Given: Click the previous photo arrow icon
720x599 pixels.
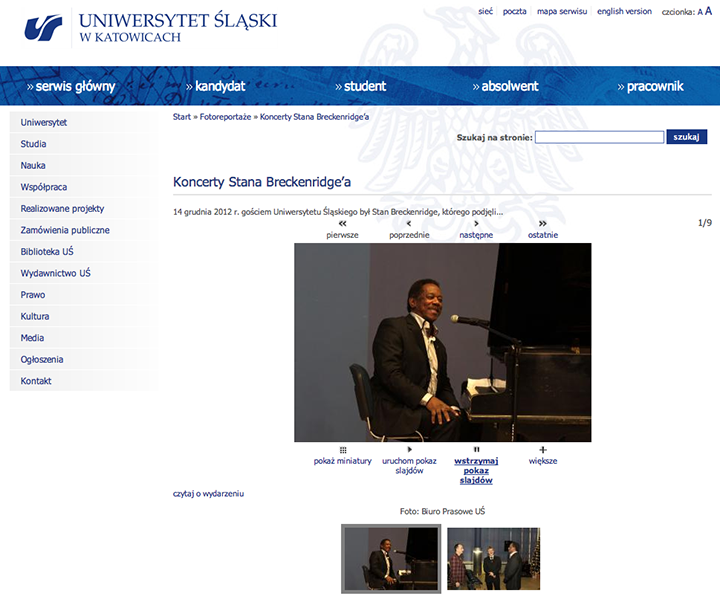Looking at the screenshot, I should [x=408, y=224].
